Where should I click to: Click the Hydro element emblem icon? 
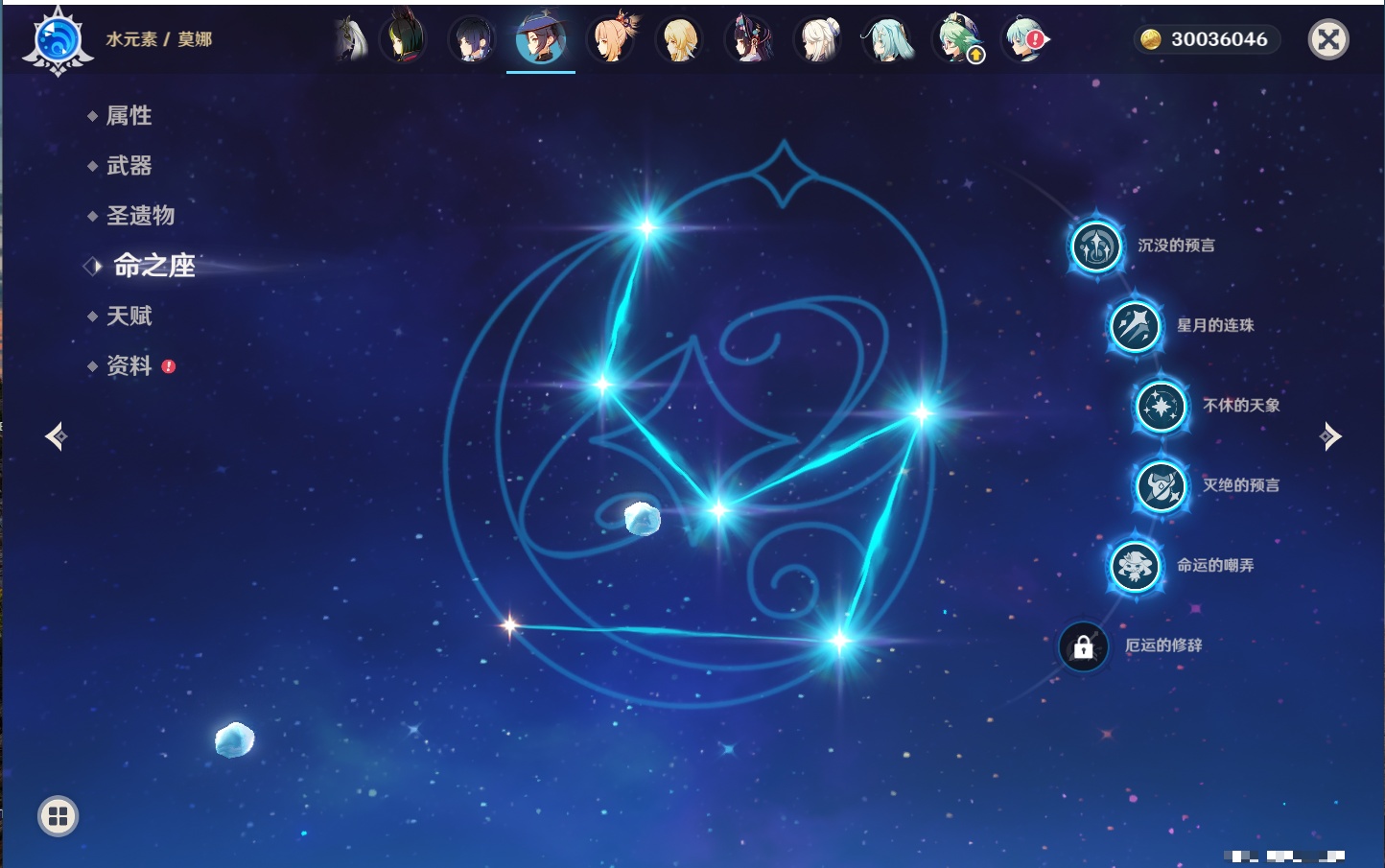(x=58, y=40)
